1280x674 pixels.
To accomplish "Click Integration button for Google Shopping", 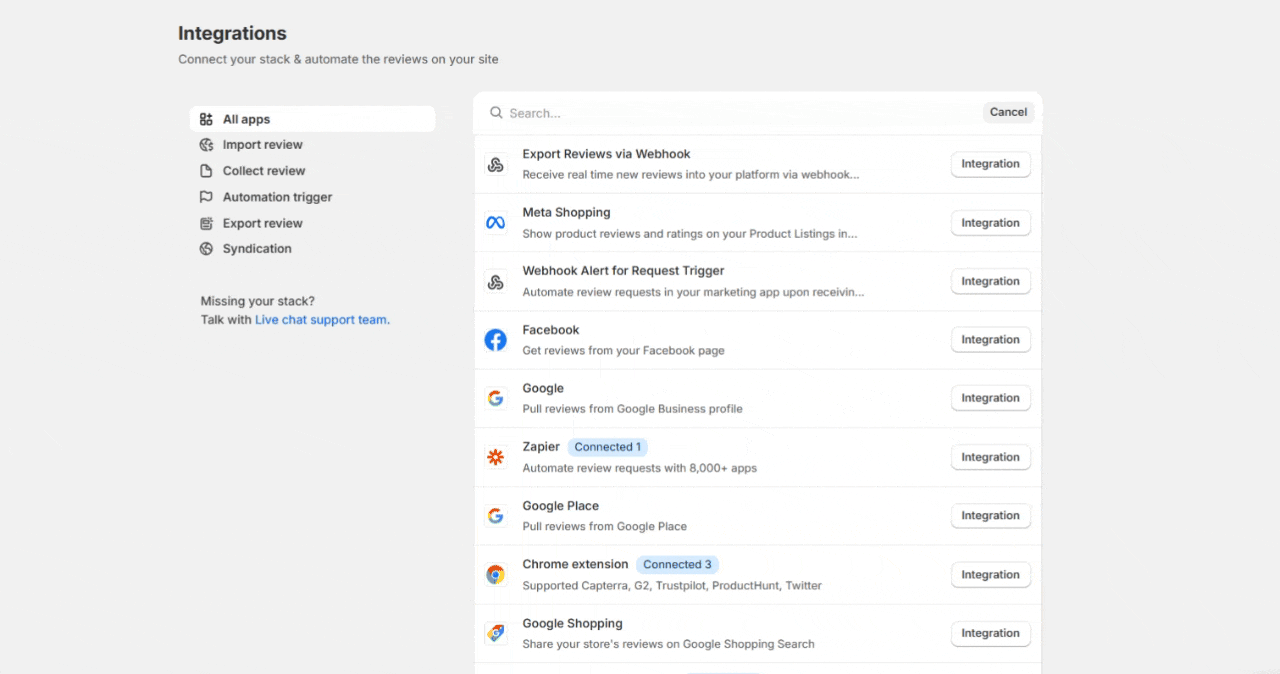I will (x=990, y=633).
